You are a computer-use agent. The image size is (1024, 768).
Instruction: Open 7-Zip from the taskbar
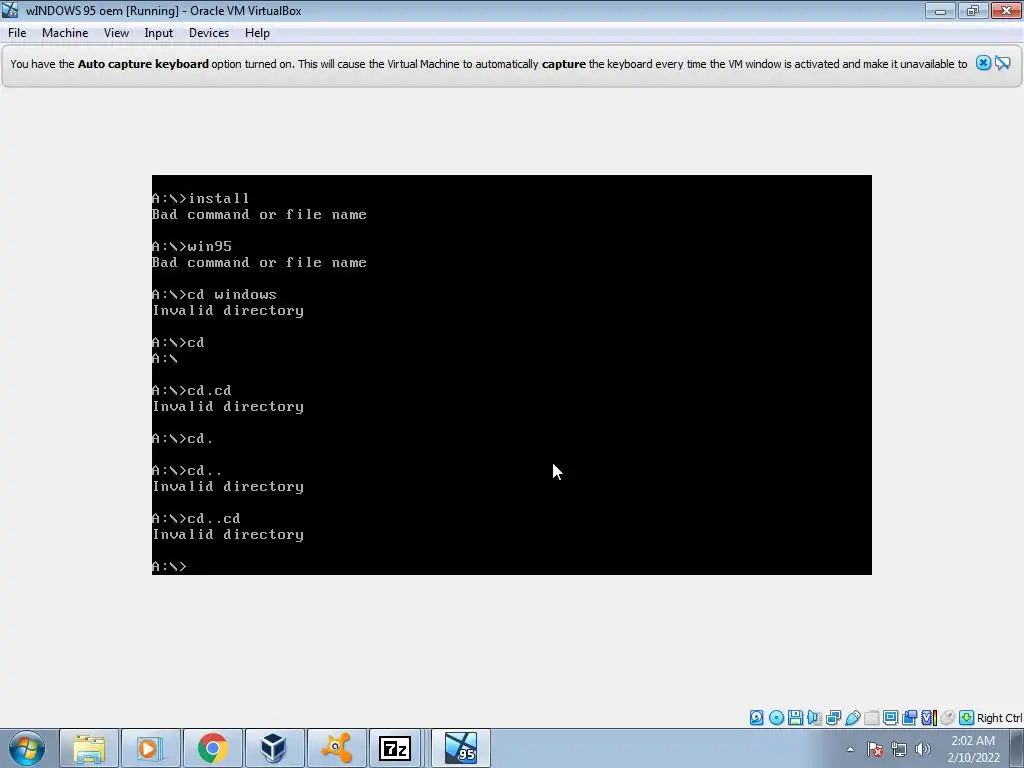tap(395, 748)
